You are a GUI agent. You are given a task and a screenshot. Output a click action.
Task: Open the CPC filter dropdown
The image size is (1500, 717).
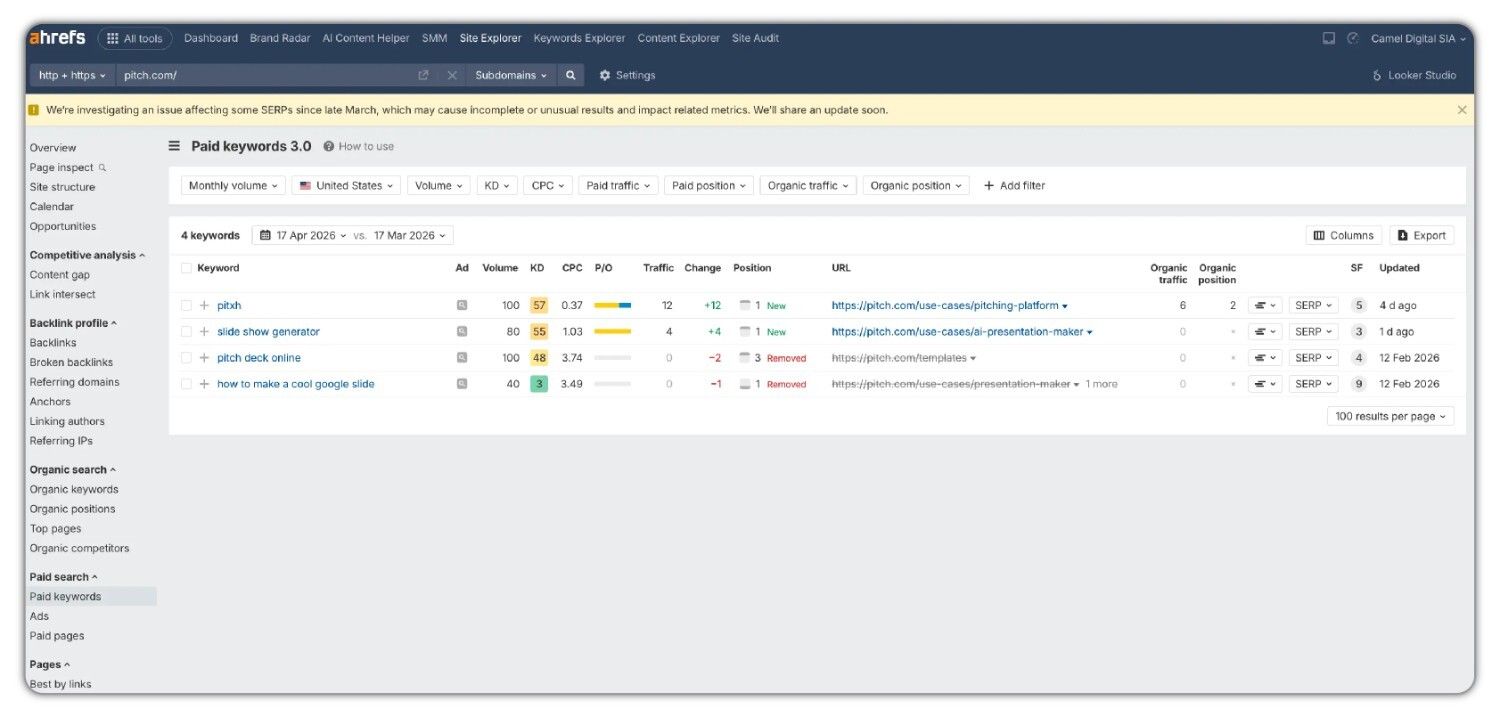click(x=548, y=185)
